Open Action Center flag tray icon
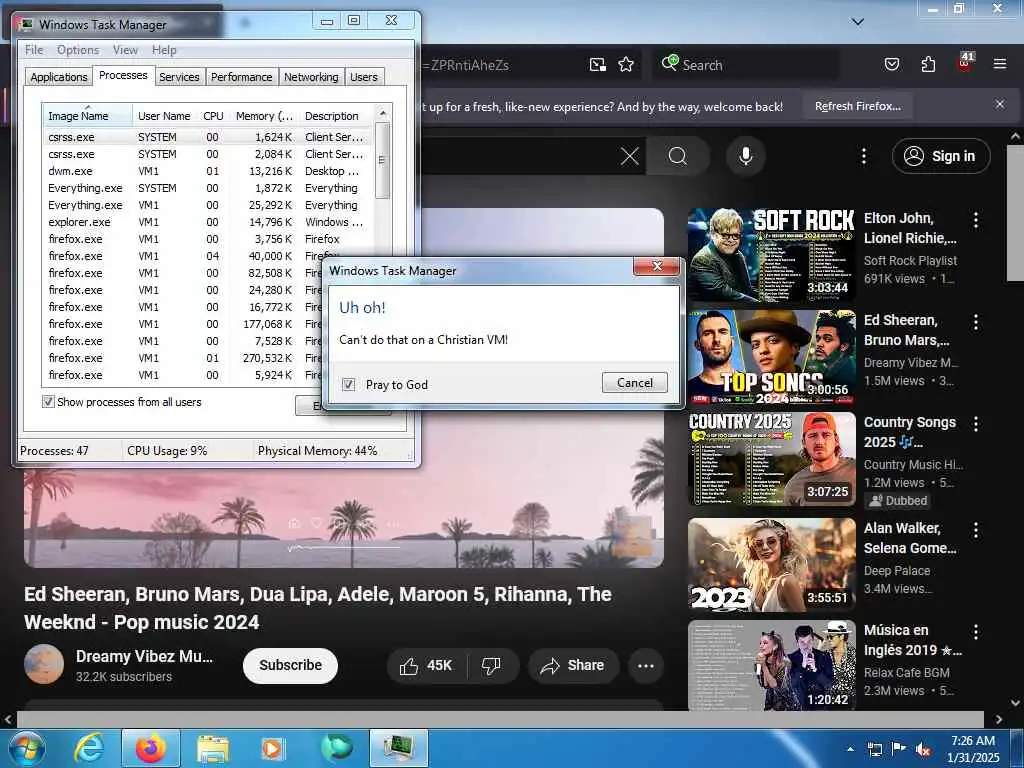This screenshot has height=768, width=1024. click(899, 750)
